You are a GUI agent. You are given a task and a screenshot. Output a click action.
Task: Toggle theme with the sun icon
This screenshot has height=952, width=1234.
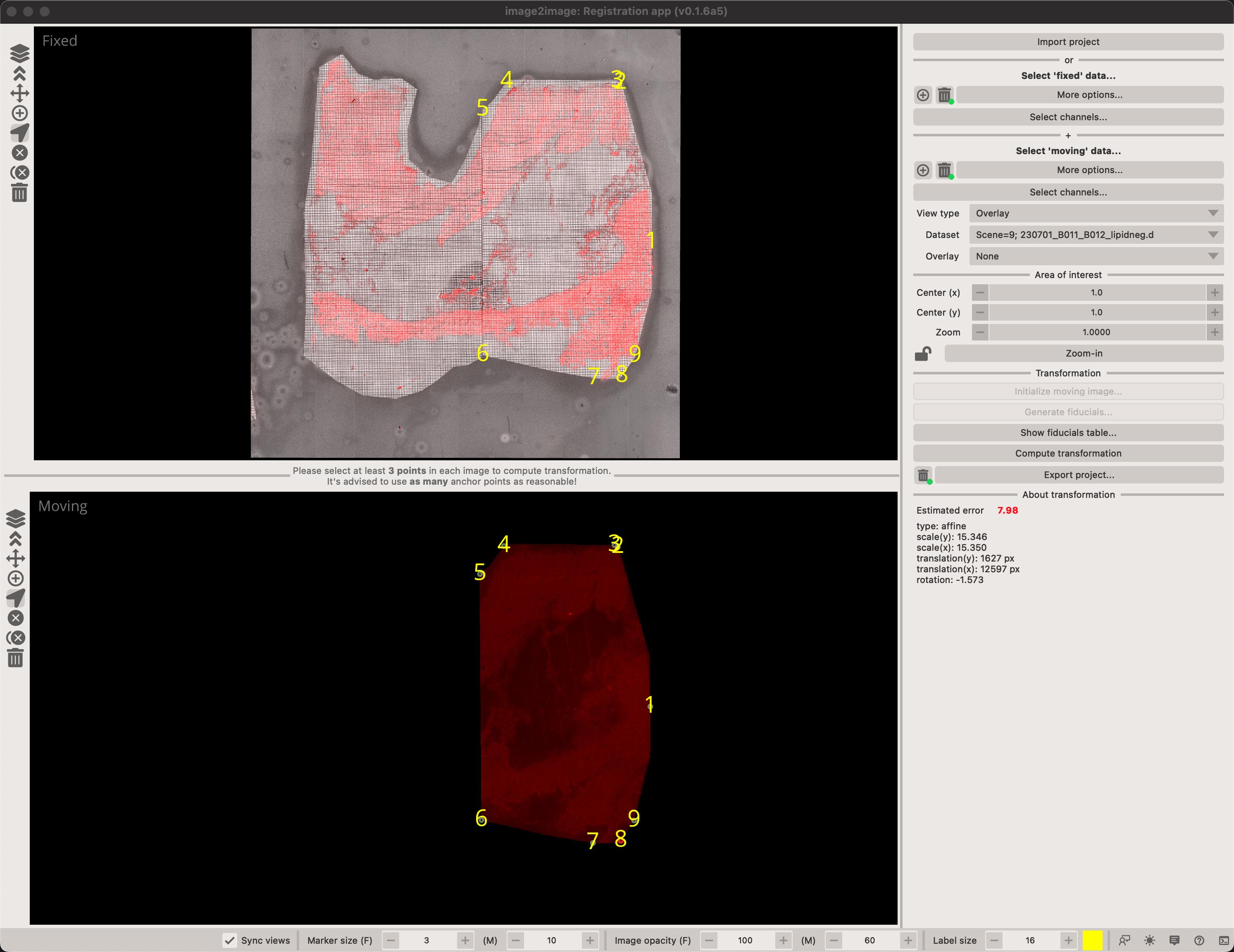[1149, 940]
